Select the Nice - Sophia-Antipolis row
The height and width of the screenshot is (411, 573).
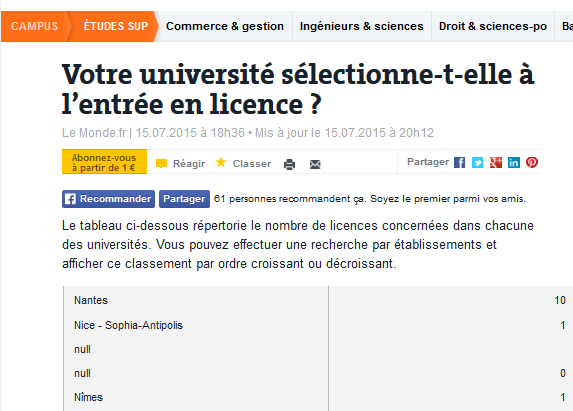319,325
